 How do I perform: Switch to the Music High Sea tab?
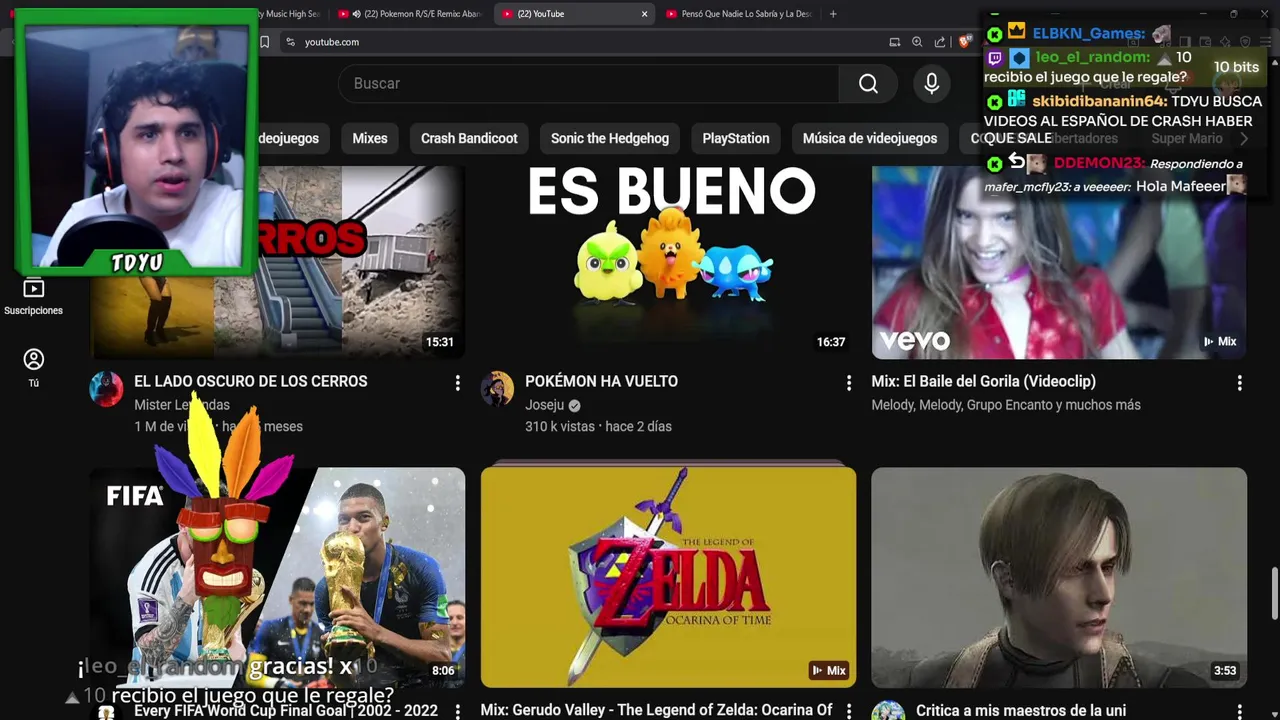coord(290,14)
